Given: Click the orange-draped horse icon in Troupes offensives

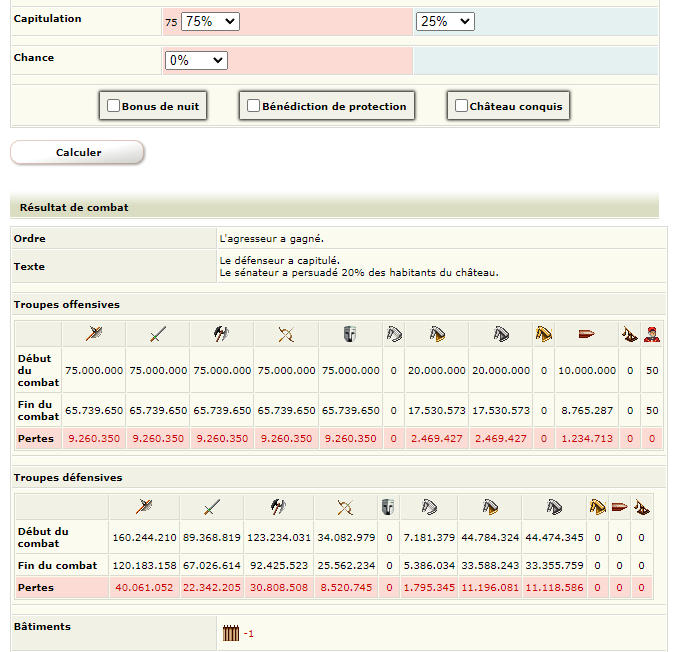Looking at the screenshot, I should coord(437,334).
